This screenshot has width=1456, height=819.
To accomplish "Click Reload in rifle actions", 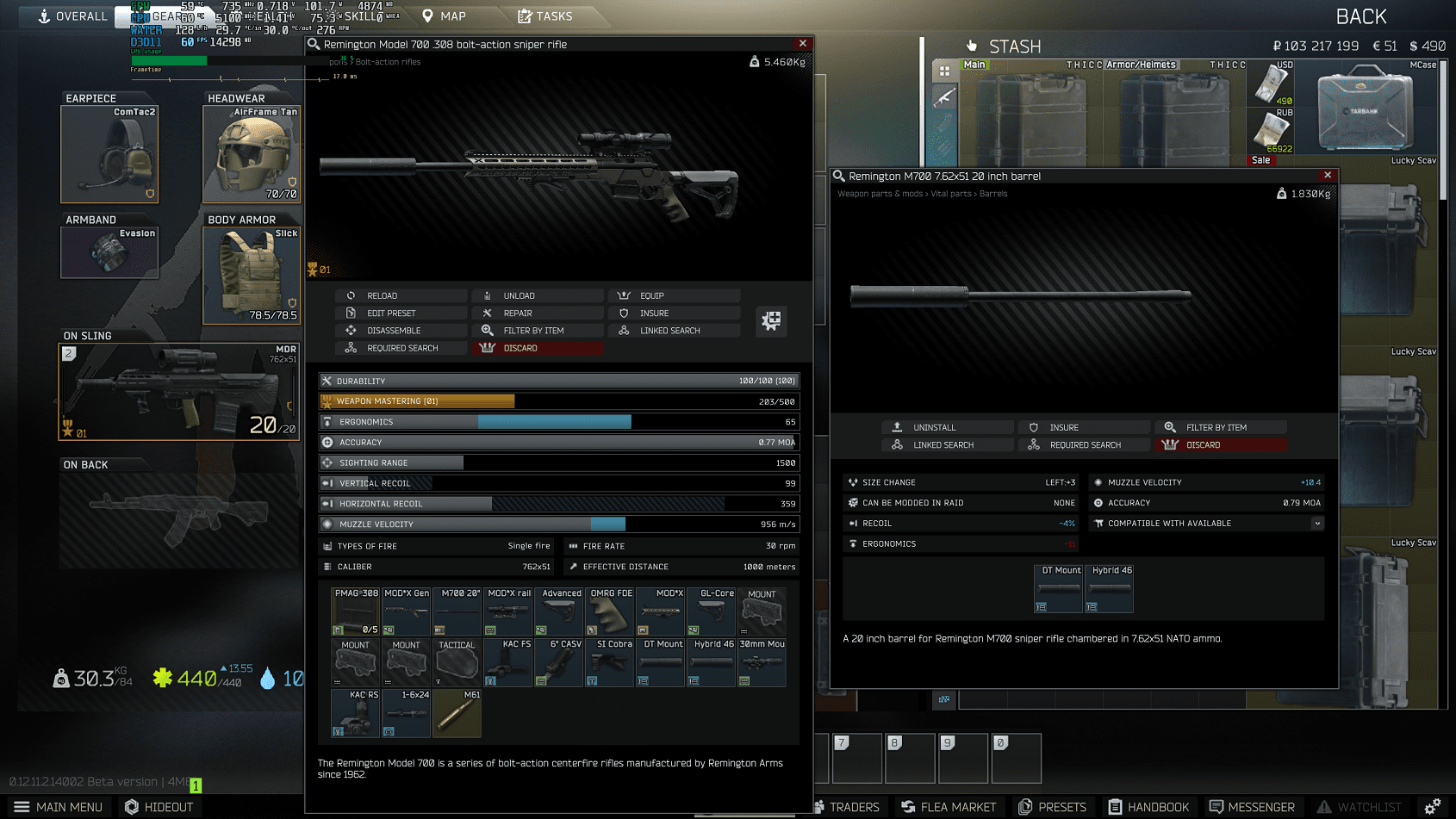I will pos(401,295).
